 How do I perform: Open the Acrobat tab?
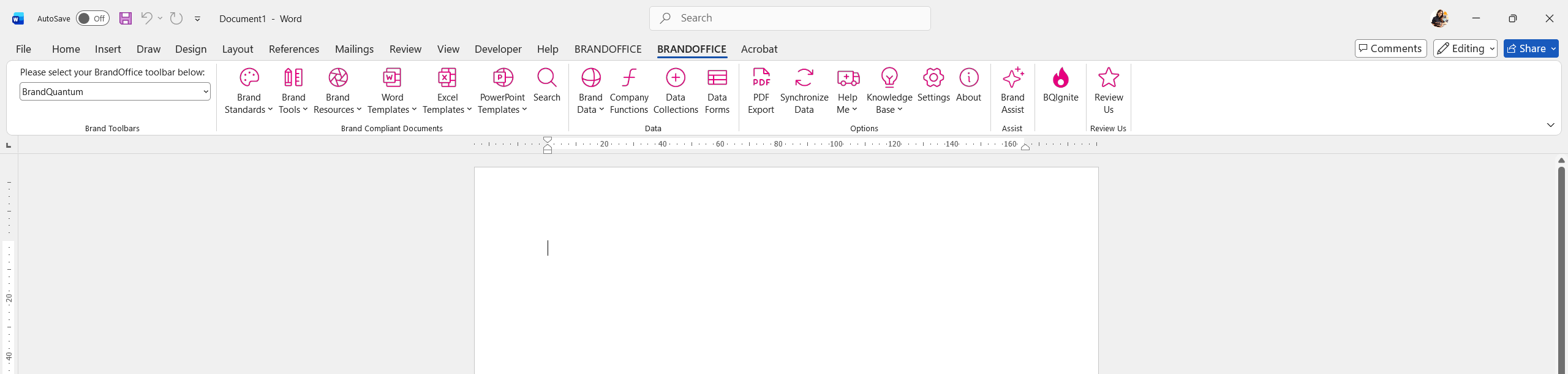click(759, 49)
